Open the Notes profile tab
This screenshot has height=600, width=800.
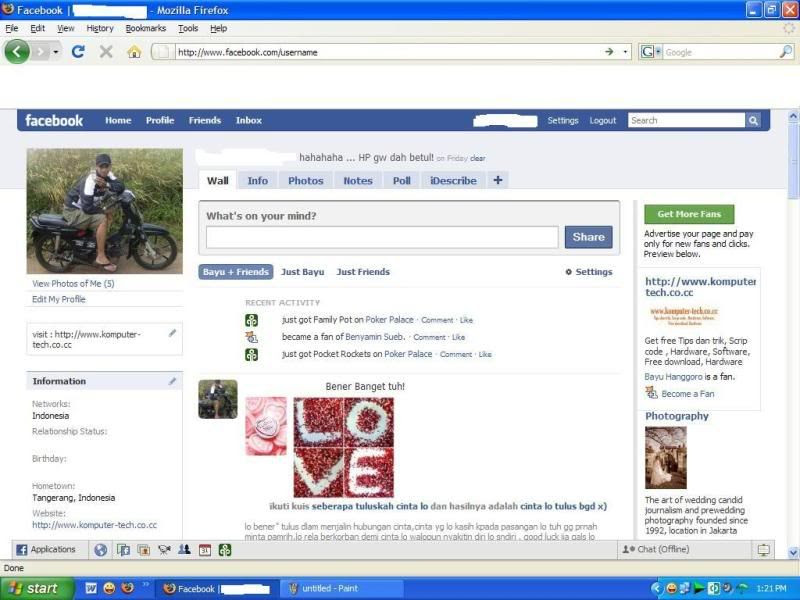[x=358, y=181]
